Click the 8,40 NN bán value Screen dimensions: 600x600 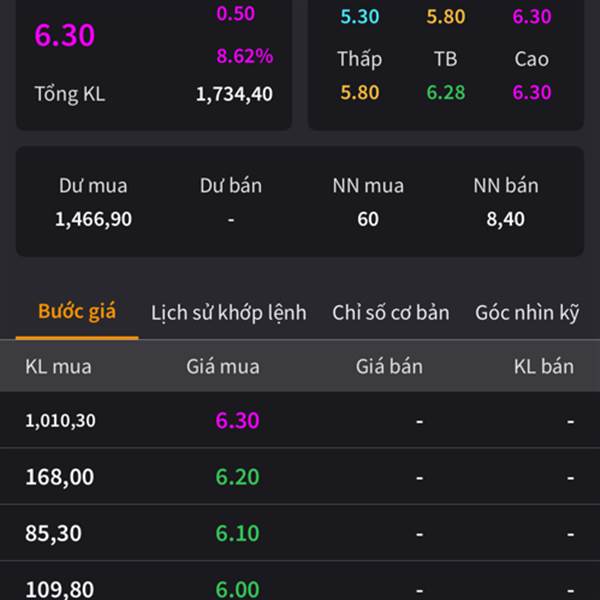click(x=505, y=219)
